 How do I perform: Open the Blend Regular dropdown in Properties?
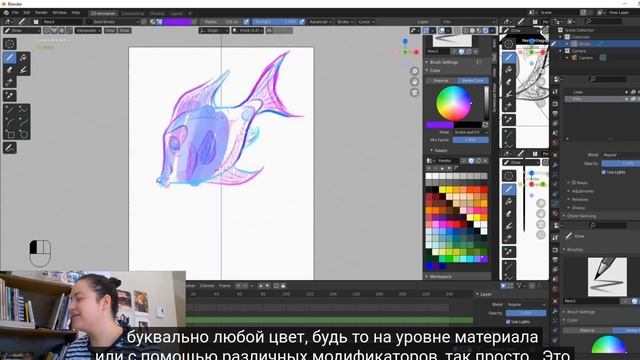(x=620, y=155)
